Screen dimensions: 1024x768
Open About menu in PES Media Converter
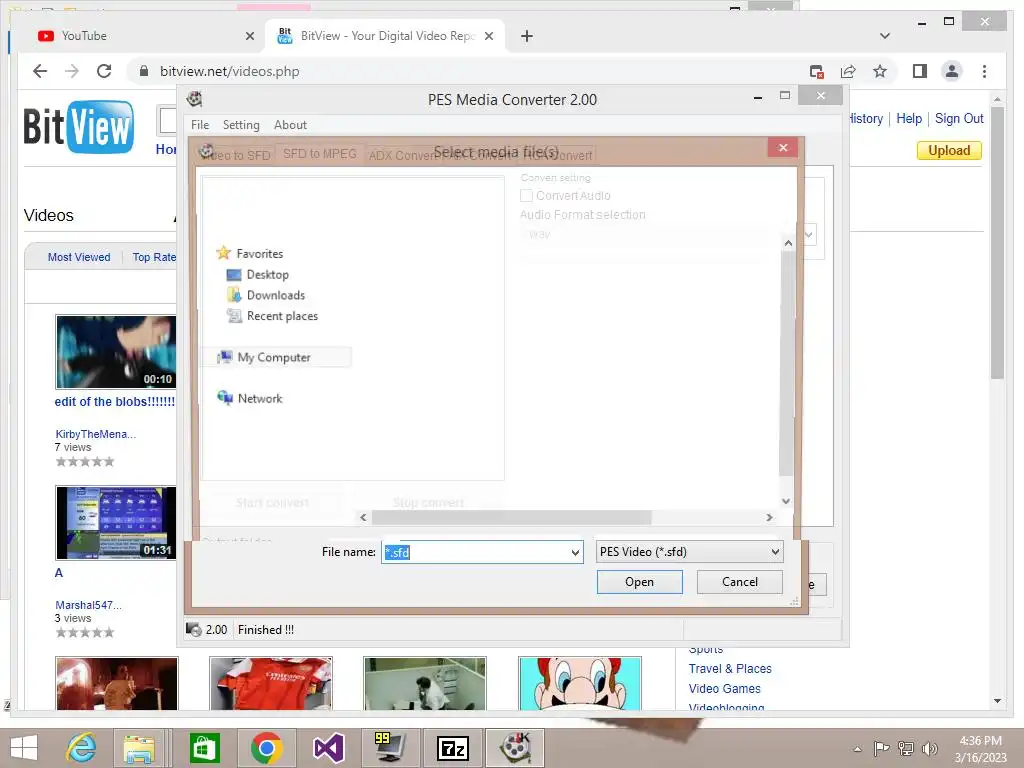290,125
